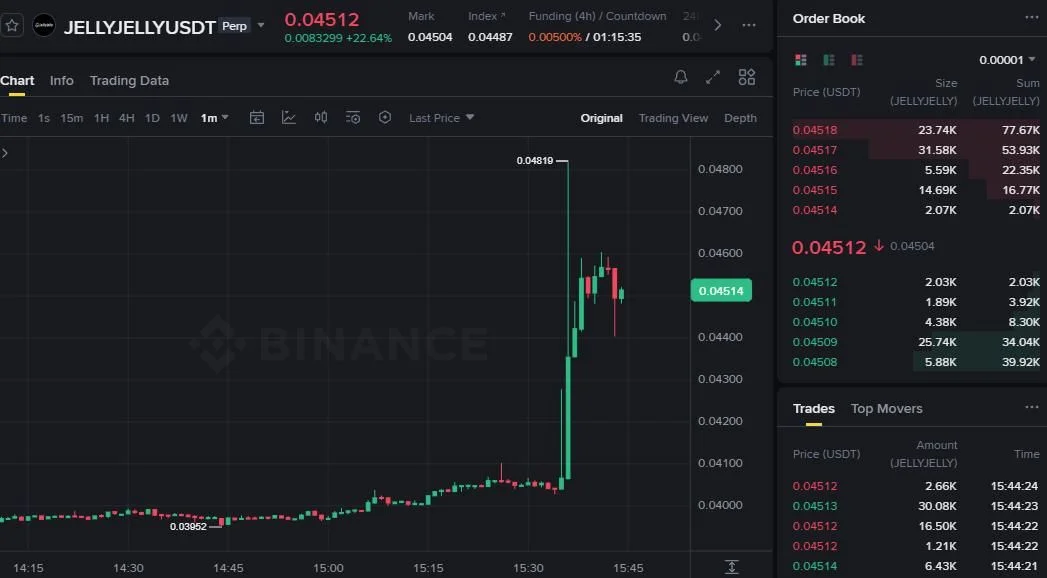The height and width of the screenshot is (578, 1047).
Task: Select the Top Movers tab
Action: click(x=886, y=408)
